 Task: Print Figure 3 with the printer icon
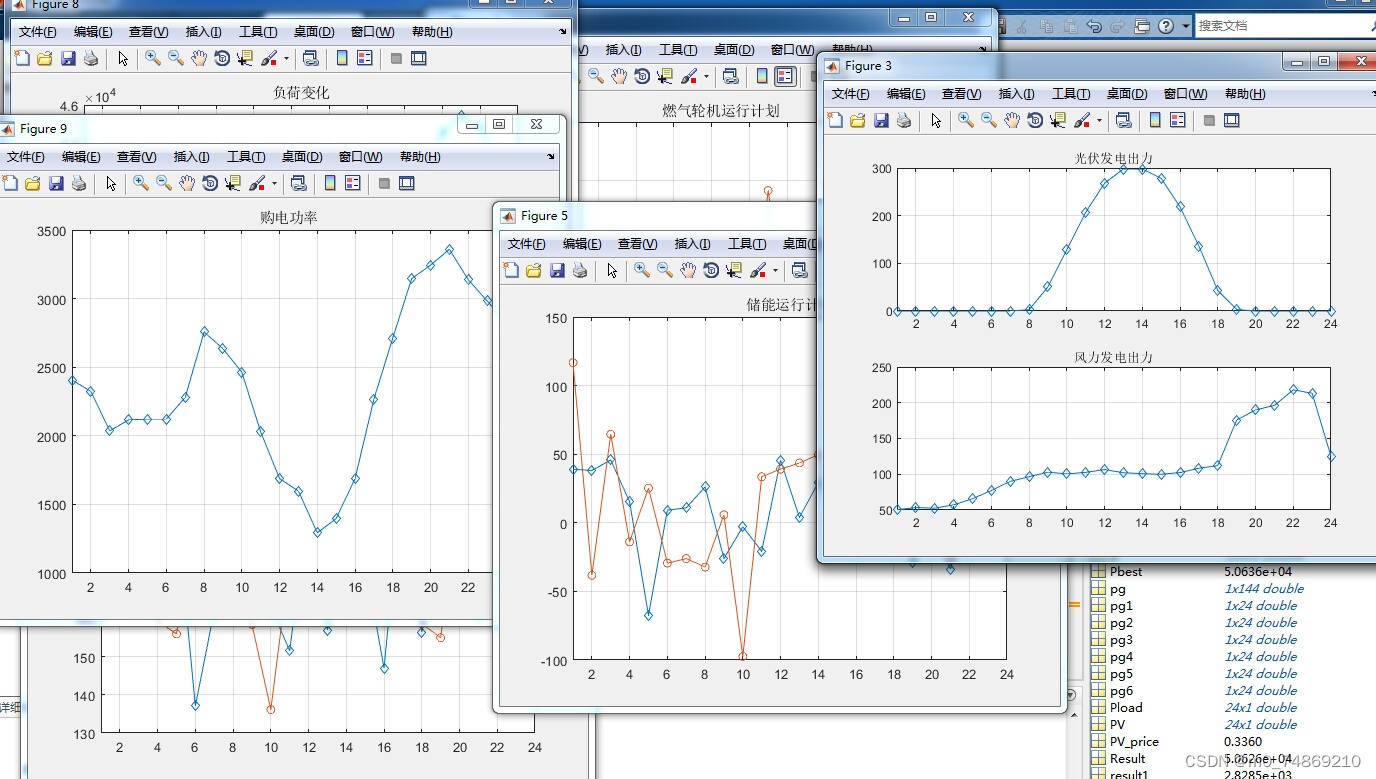click(904, 121)
